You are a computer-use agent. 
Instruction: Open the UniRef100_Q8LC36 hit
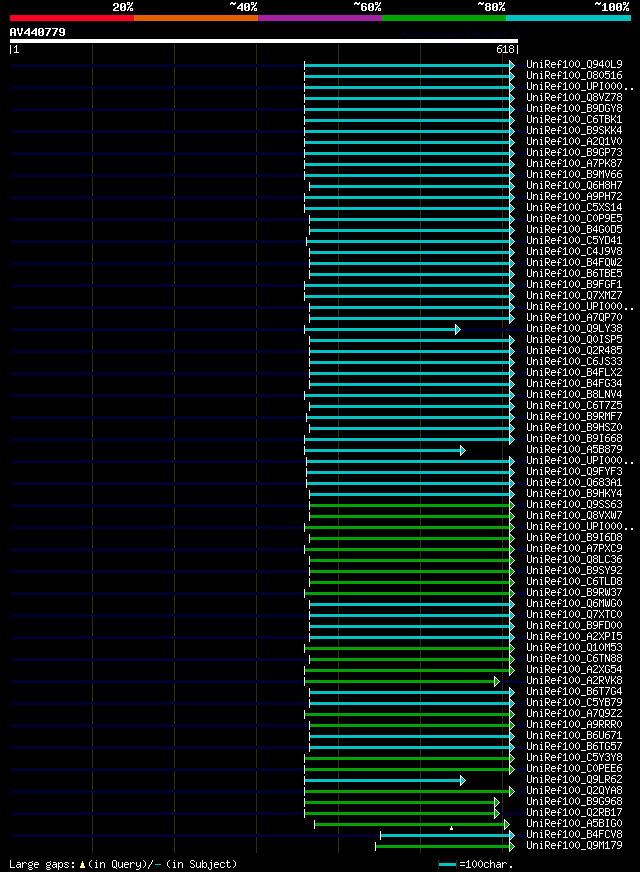coord(574,559)
